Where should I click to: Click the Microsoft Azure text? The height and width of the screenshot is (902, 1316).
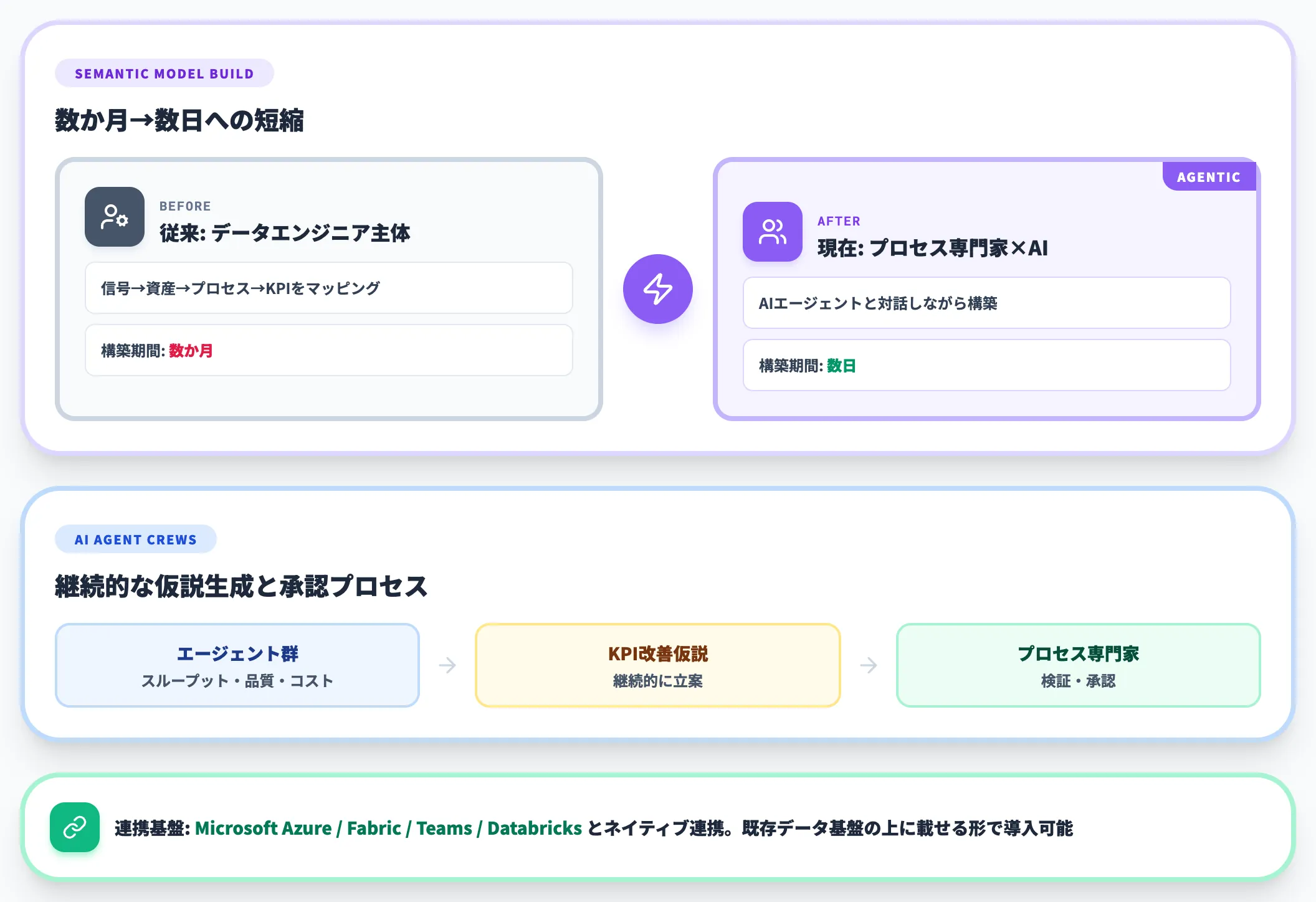point(264,828)
